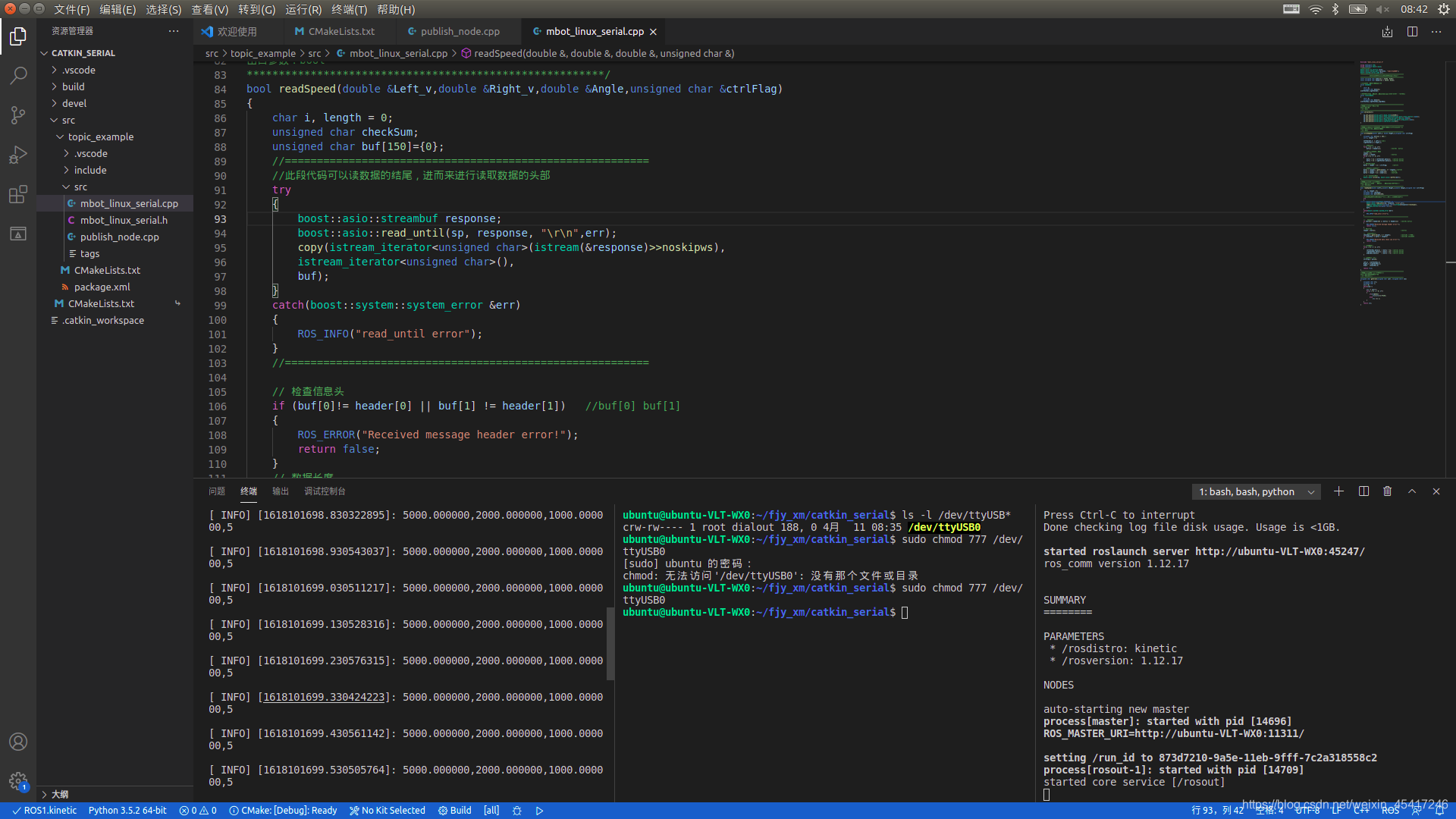Open system power menu gear in top bar
The image size is (1456, 819).
[1444, 9]
